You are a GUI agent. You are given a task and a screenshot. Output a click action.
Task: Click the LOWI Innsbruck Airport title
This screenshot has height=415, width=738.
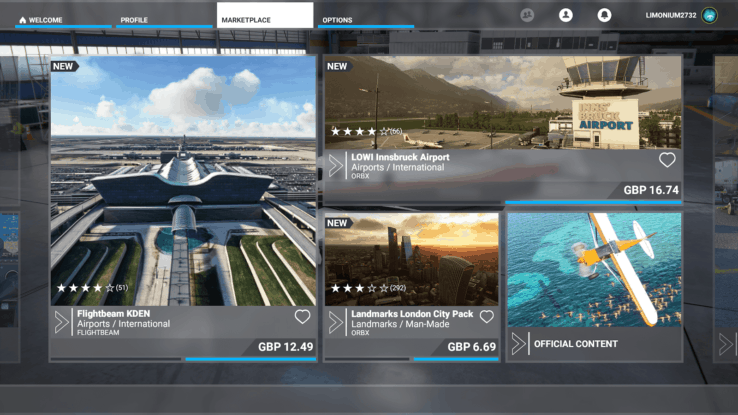coord(400,157)
